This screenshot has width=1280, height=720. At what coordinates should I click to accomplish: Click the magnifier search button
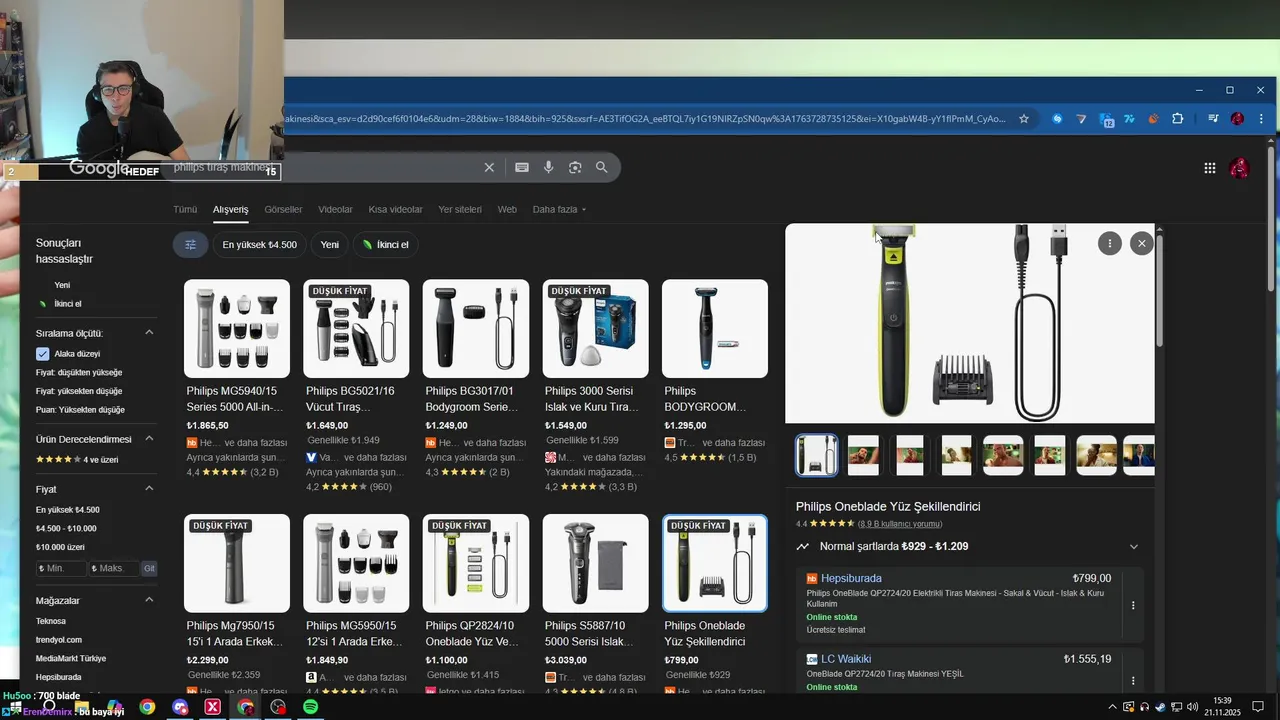(601, 167)
